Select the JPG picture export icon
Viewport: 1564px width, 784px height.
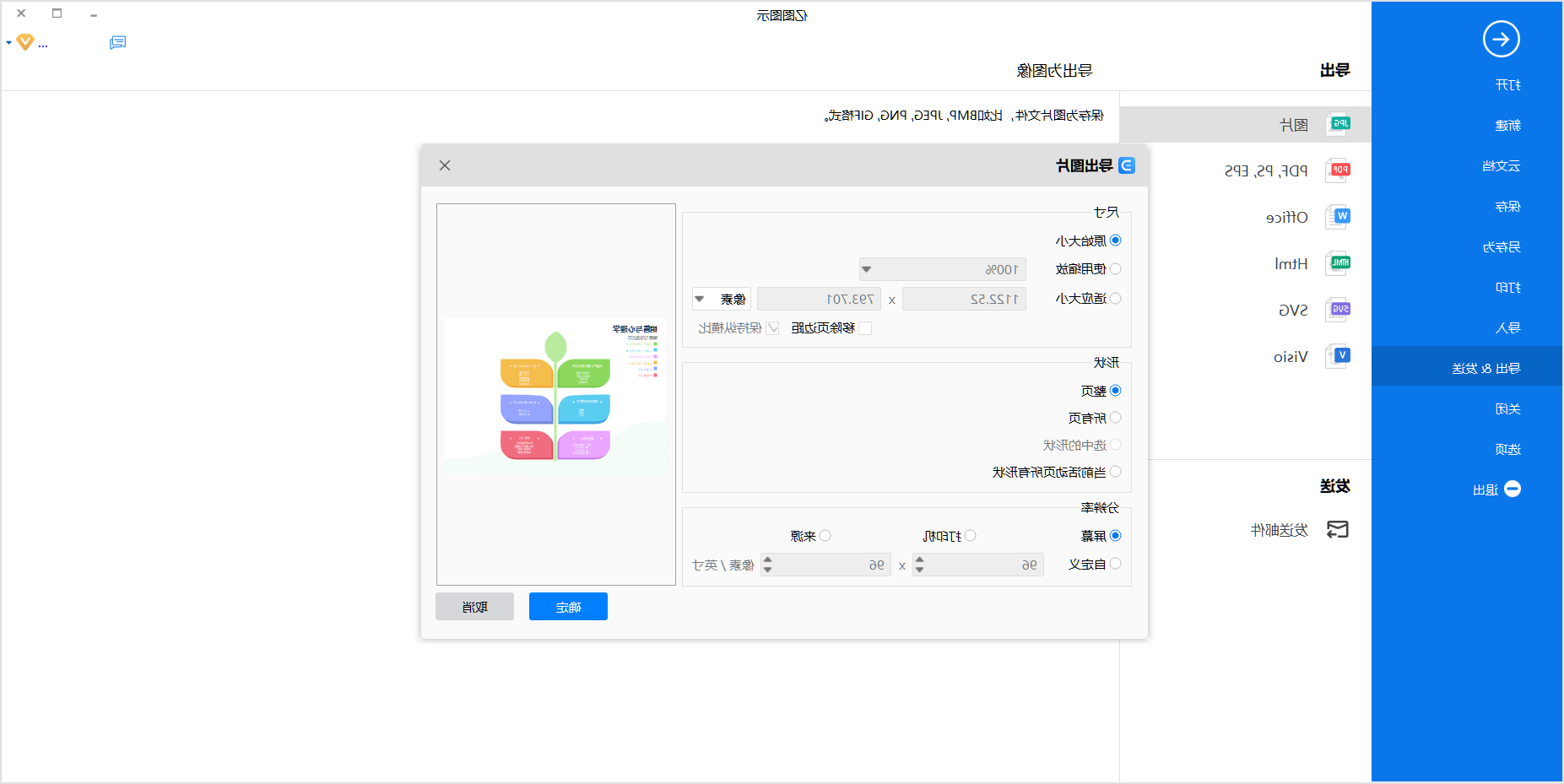coord(1338,124)
